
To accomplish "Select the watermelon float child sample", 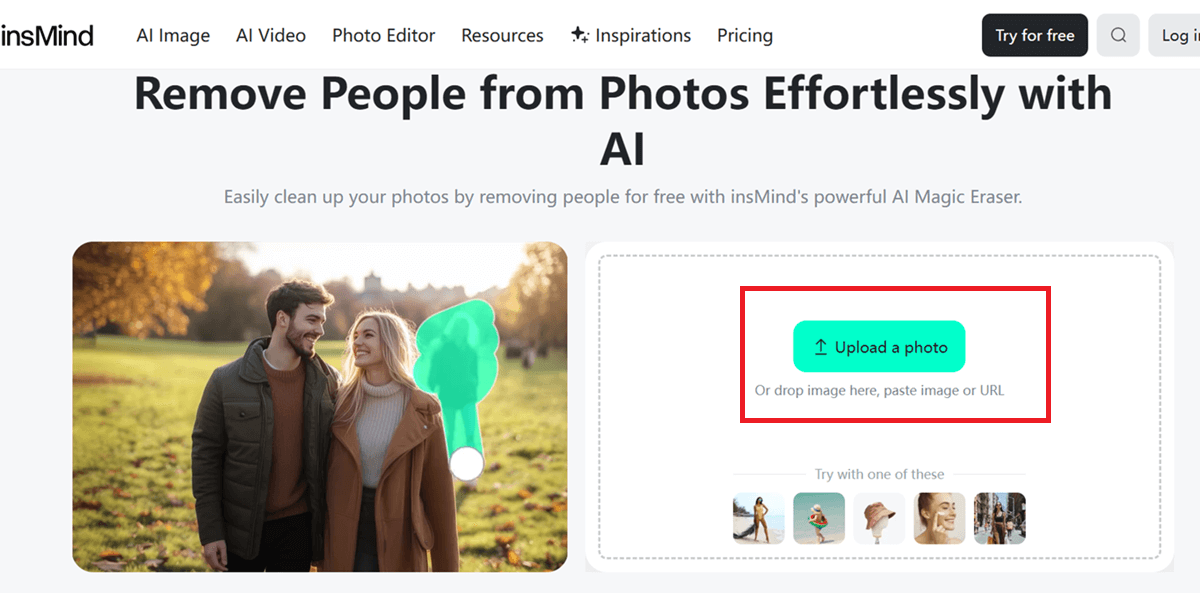I will [x=818, y=517].
